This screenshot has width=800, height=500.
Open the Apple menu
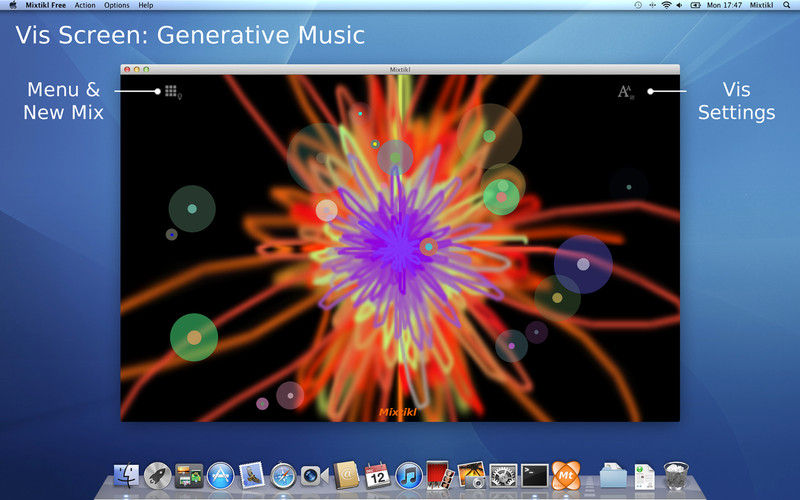click(13, 5)
